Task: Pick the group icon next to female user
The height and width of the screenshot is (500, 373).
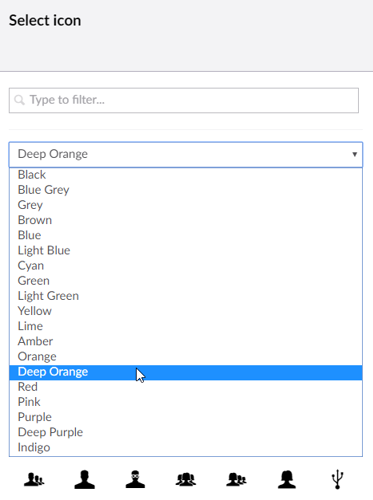Action: tap(236, 479)
